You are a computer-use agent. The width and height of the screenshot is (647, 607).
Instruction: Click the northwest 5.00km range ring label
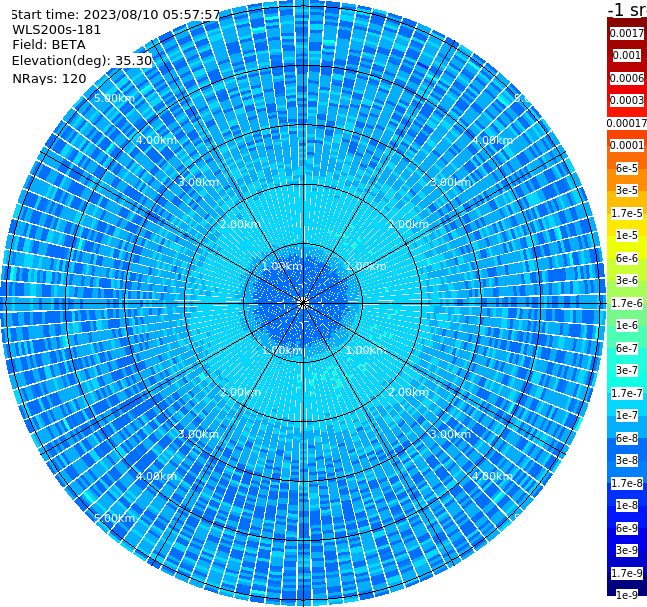114,98
